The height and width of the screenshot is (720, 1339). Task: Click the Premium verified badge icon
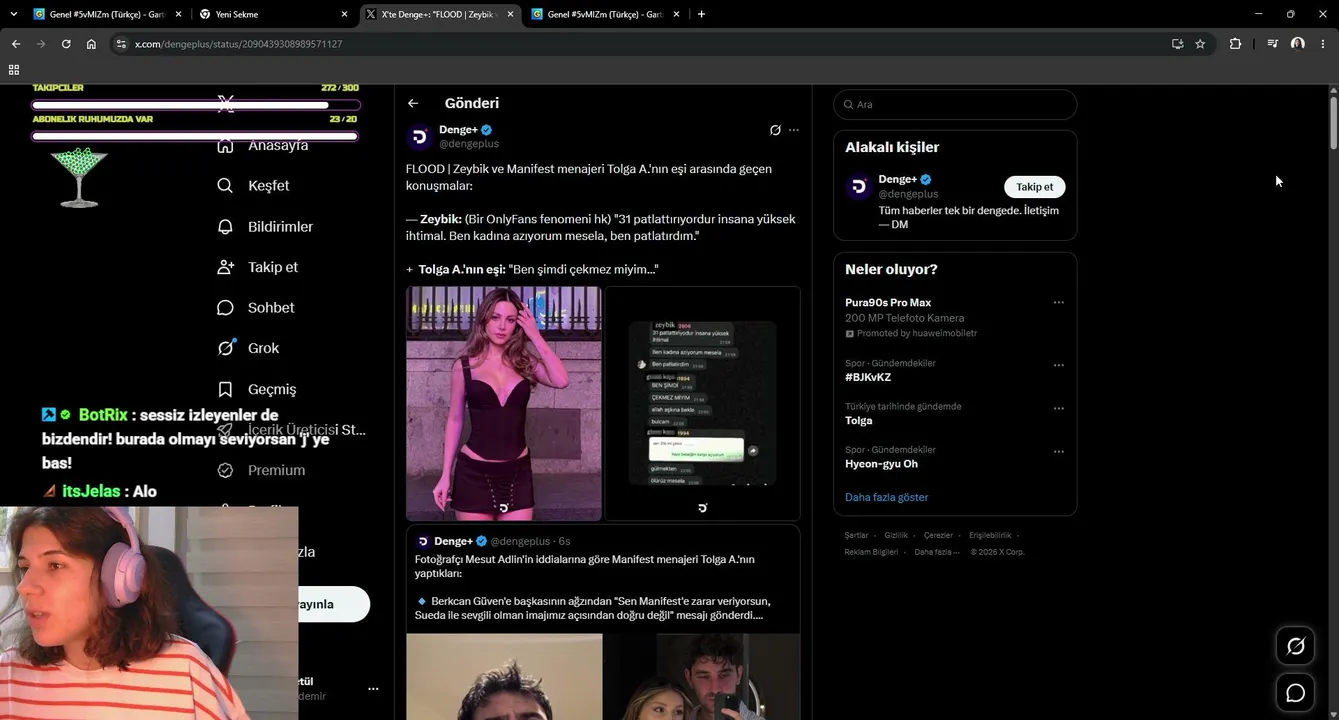pos(226,470)
